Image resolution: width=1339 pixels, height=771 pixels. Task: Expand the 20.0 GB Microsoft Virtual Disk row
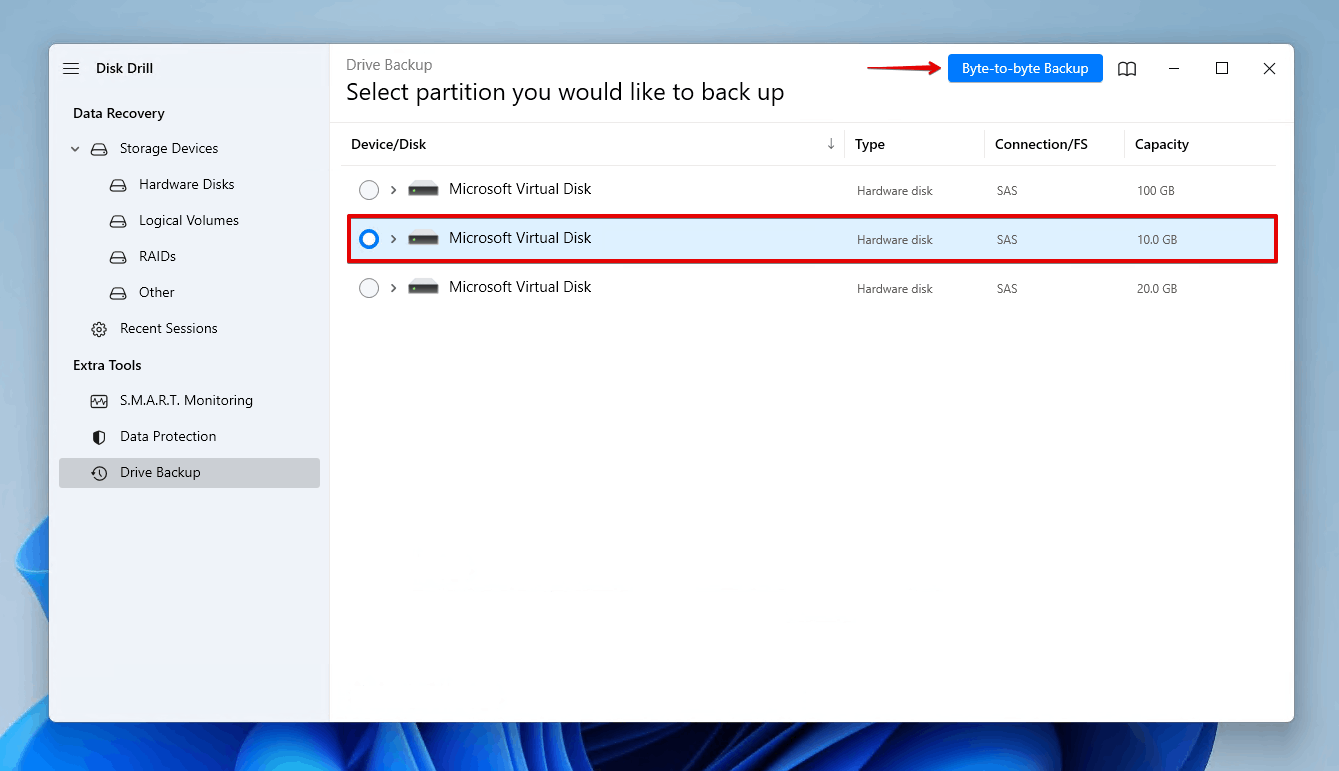pos(394,287)
